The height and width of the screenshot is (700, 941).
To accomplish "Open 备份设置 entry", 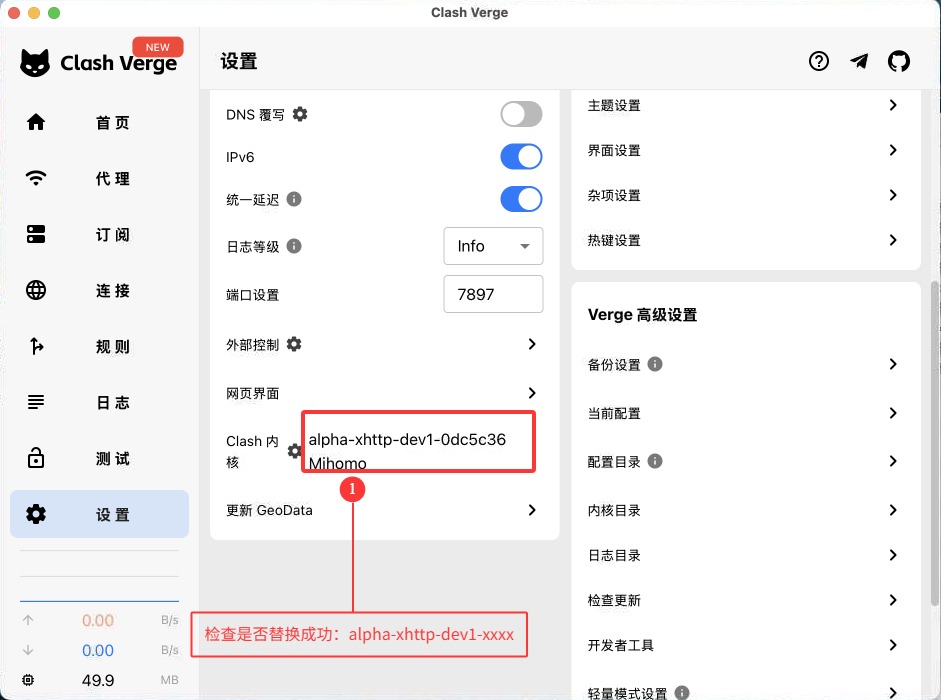I will click(746, 364).
